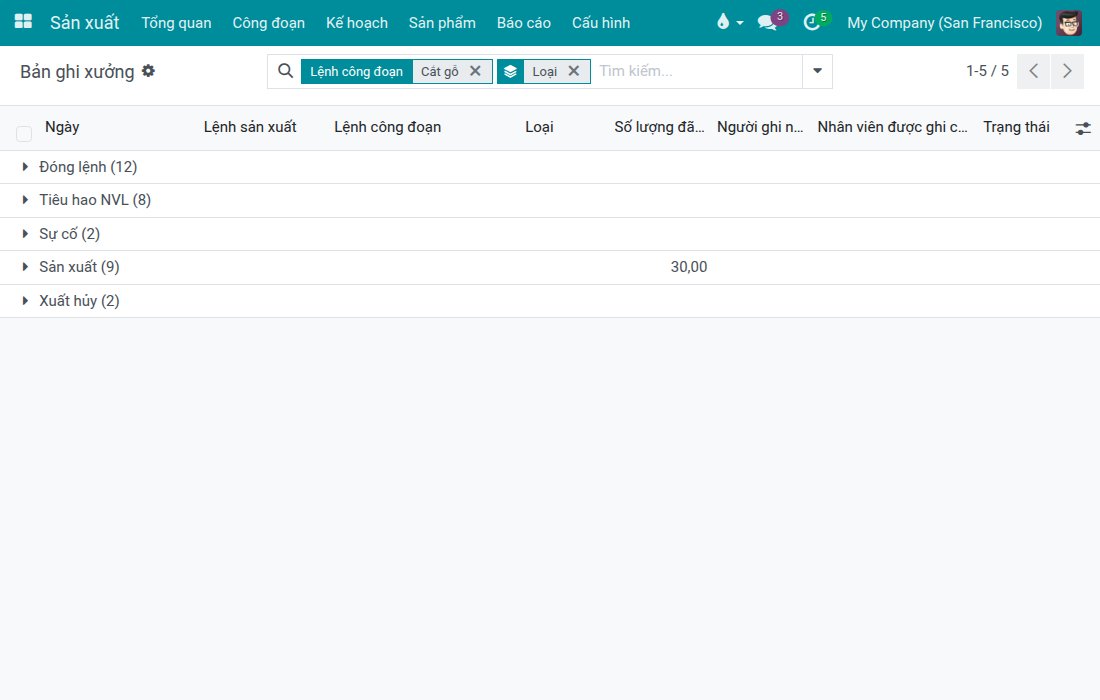Image resolution: width=1100 pixels, height=700 pixels.
Task: Expand the Đóng lệnh (12) group
Action: coord(550,167)
